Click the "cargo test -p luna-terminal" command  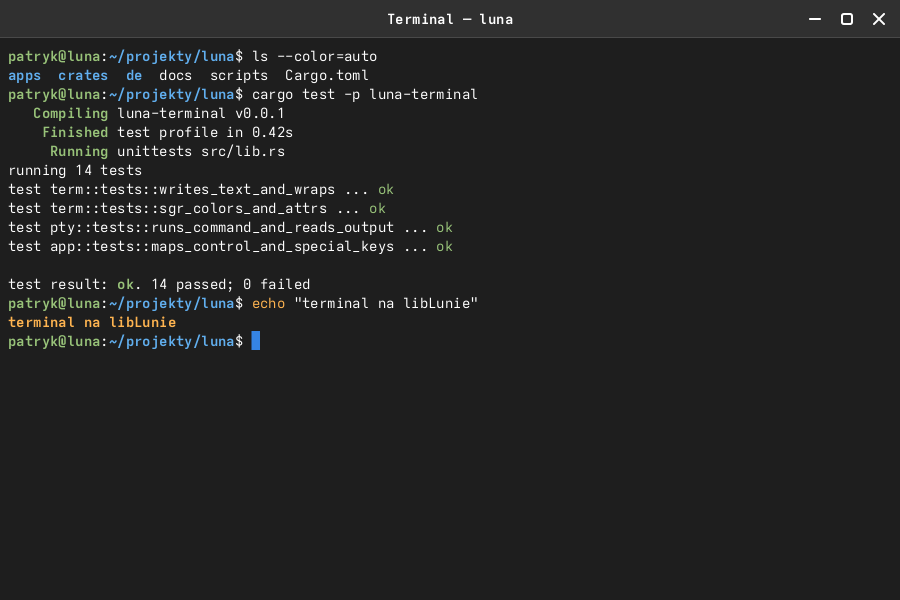364,95
